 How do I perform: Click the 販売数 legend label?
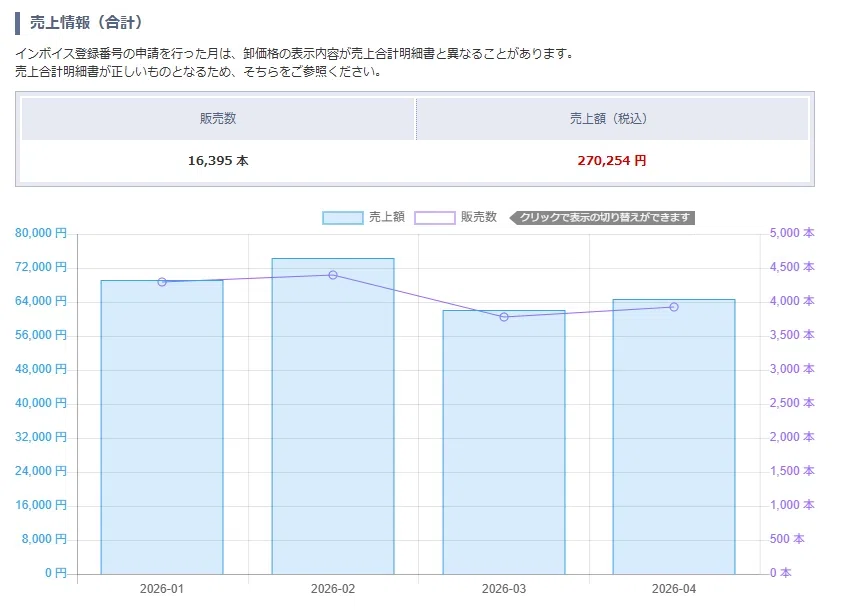[478, 217]
